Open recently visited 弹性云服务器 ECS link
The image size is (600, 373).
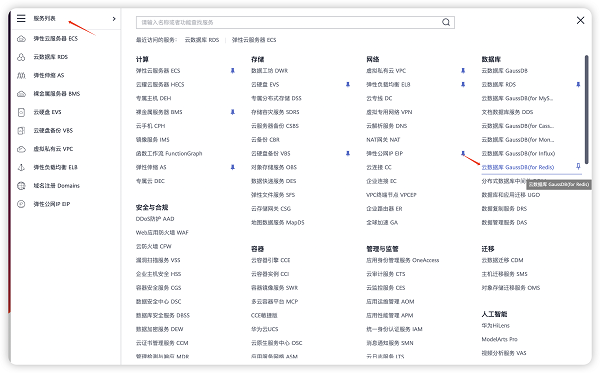coord(254,40)
